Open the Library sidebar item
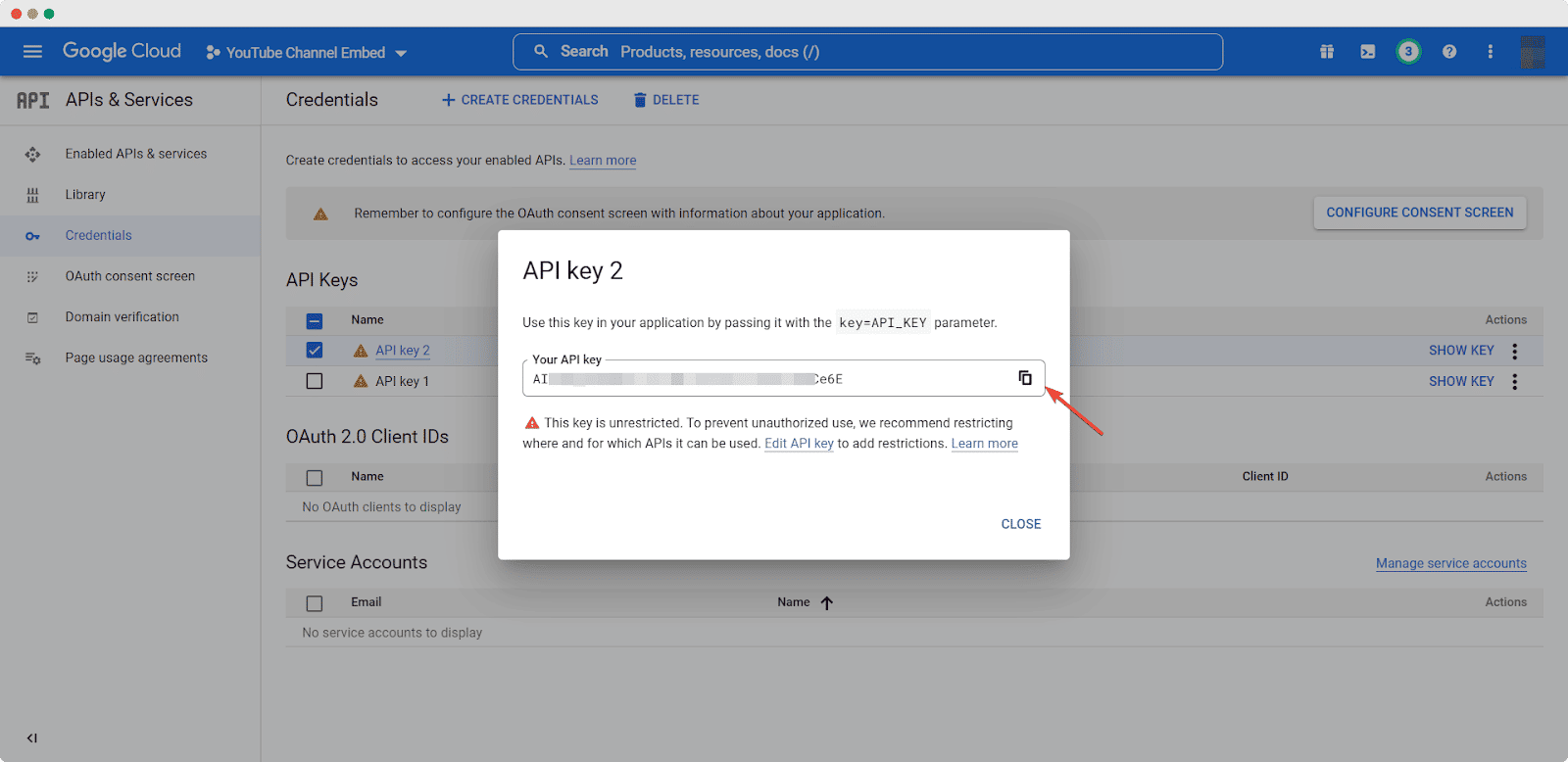 (85, 195)
